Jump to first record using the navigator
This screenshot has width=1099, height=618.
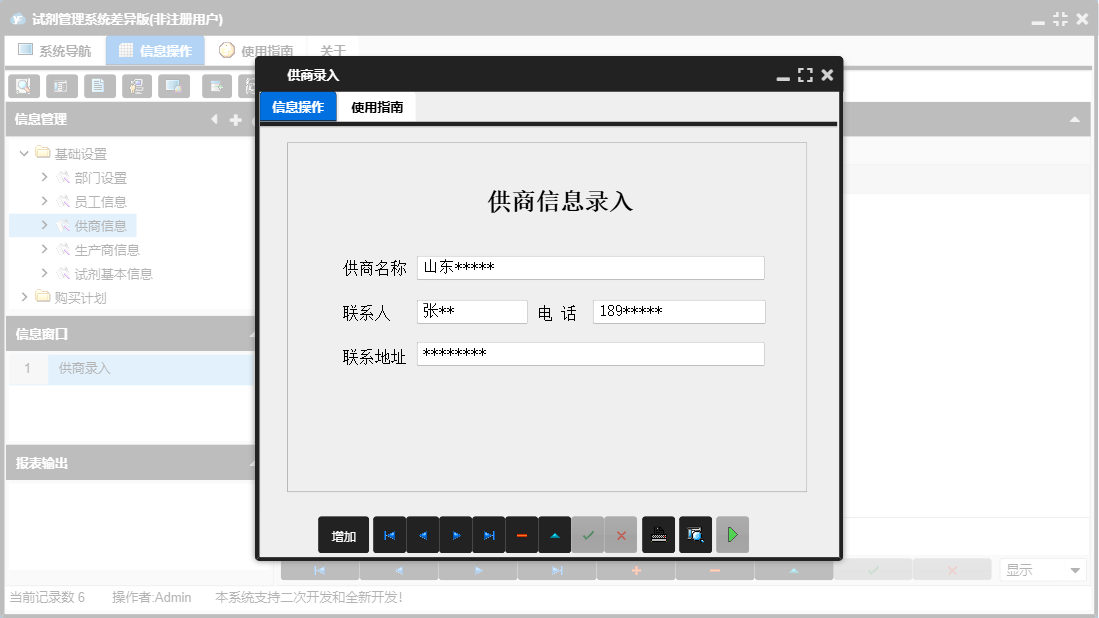tap(390, 534)
